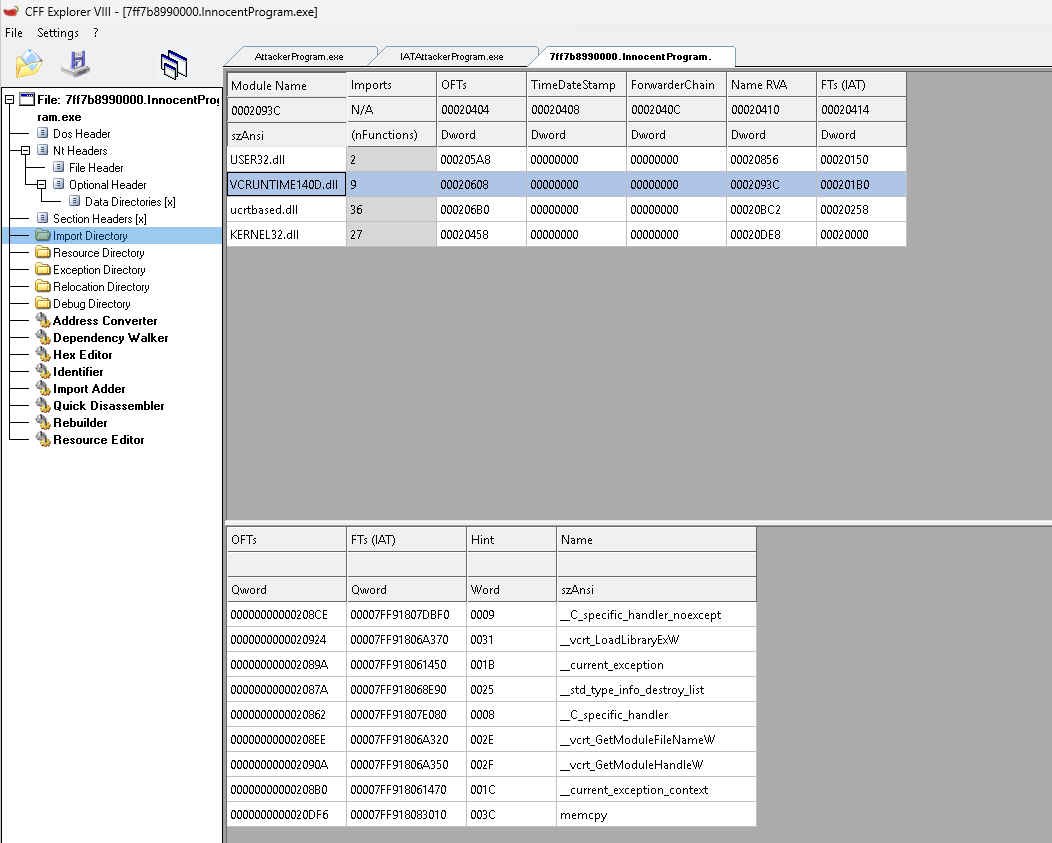Collapse the Nt Headers tree node
1052x843 pixels.
click(25, 150)
